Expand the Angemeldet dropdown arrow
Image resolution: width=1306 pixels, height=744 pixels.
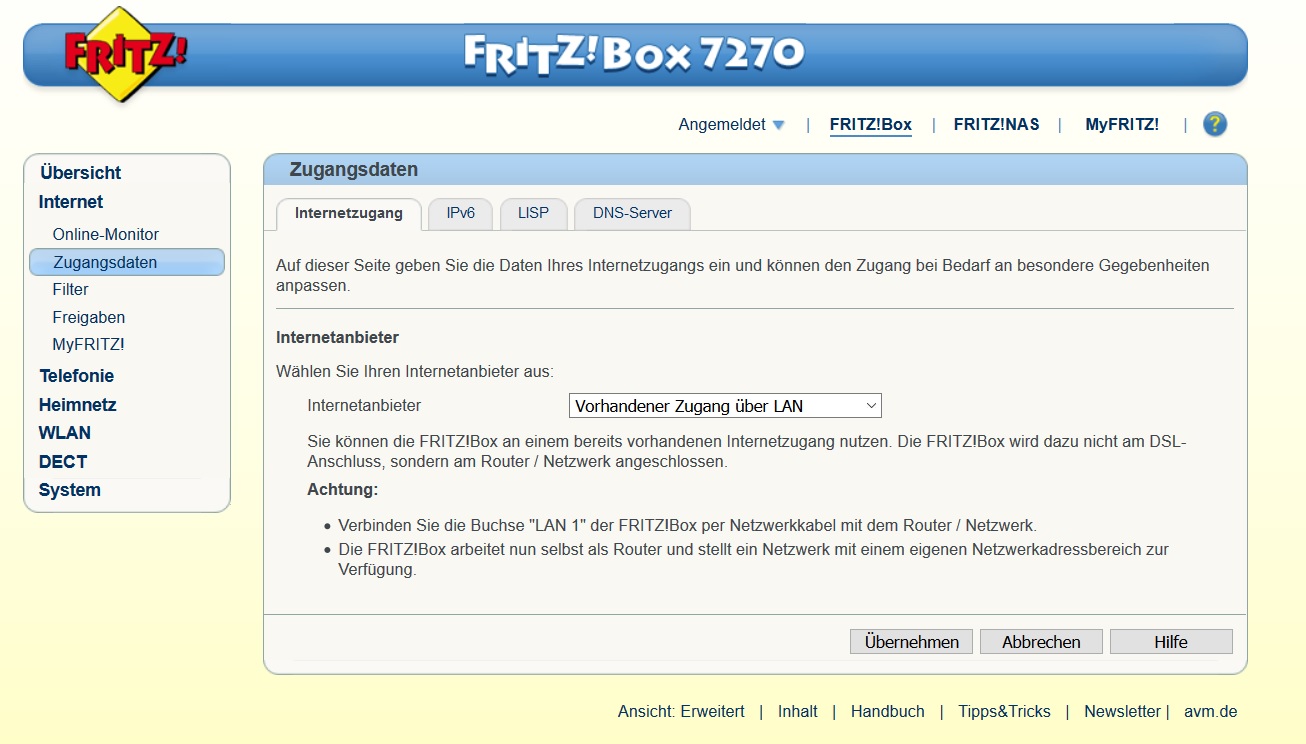[x=778, y=125]
